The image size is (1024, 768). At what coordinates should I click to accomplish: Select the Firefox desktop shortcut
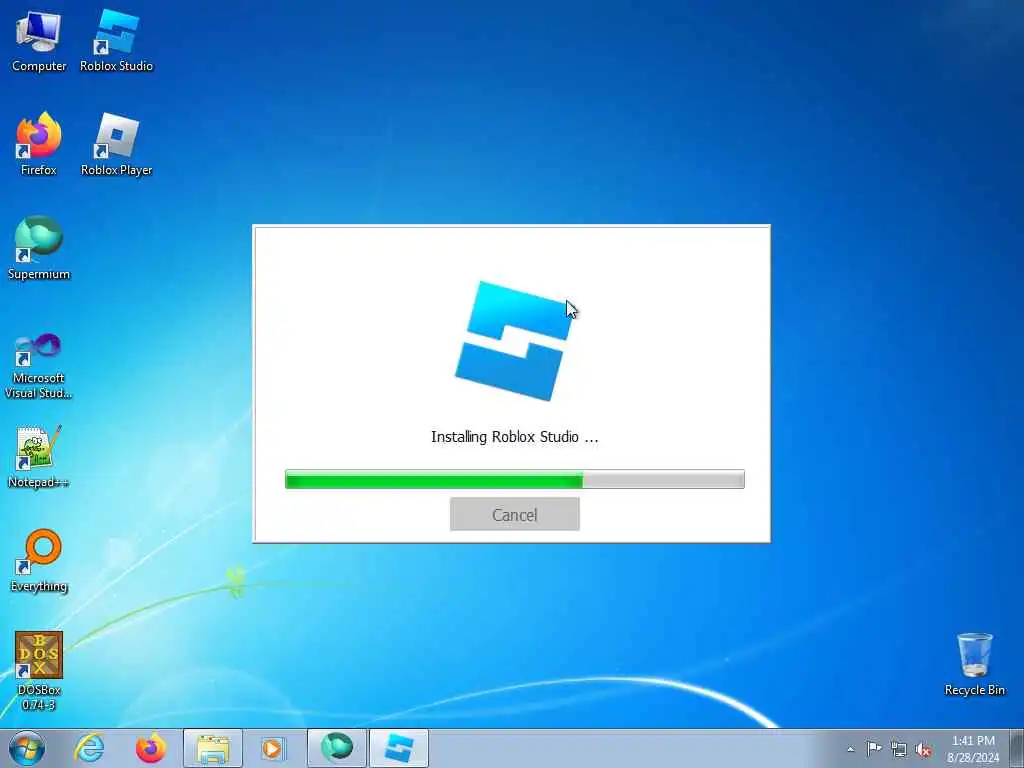click(x=39, y=145)
